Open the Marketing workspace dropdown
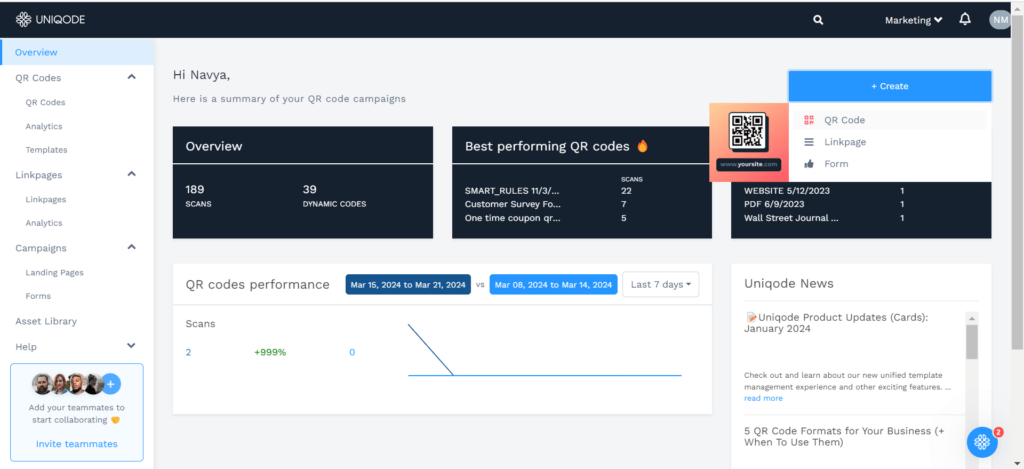1024x469 pixels. click(x=913, y=20)
